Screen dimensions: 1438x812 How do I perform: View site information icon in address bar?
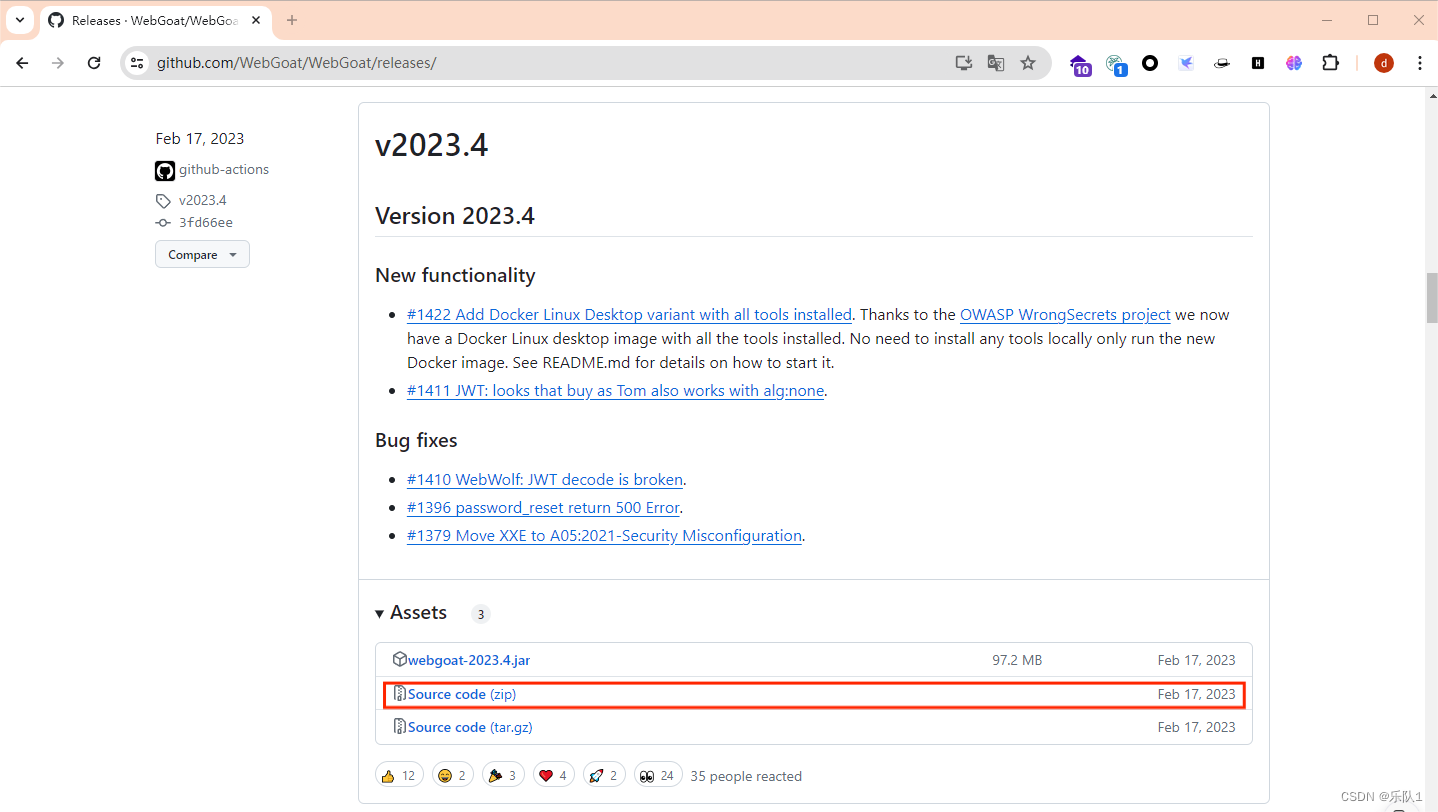(x=138, y=63)
